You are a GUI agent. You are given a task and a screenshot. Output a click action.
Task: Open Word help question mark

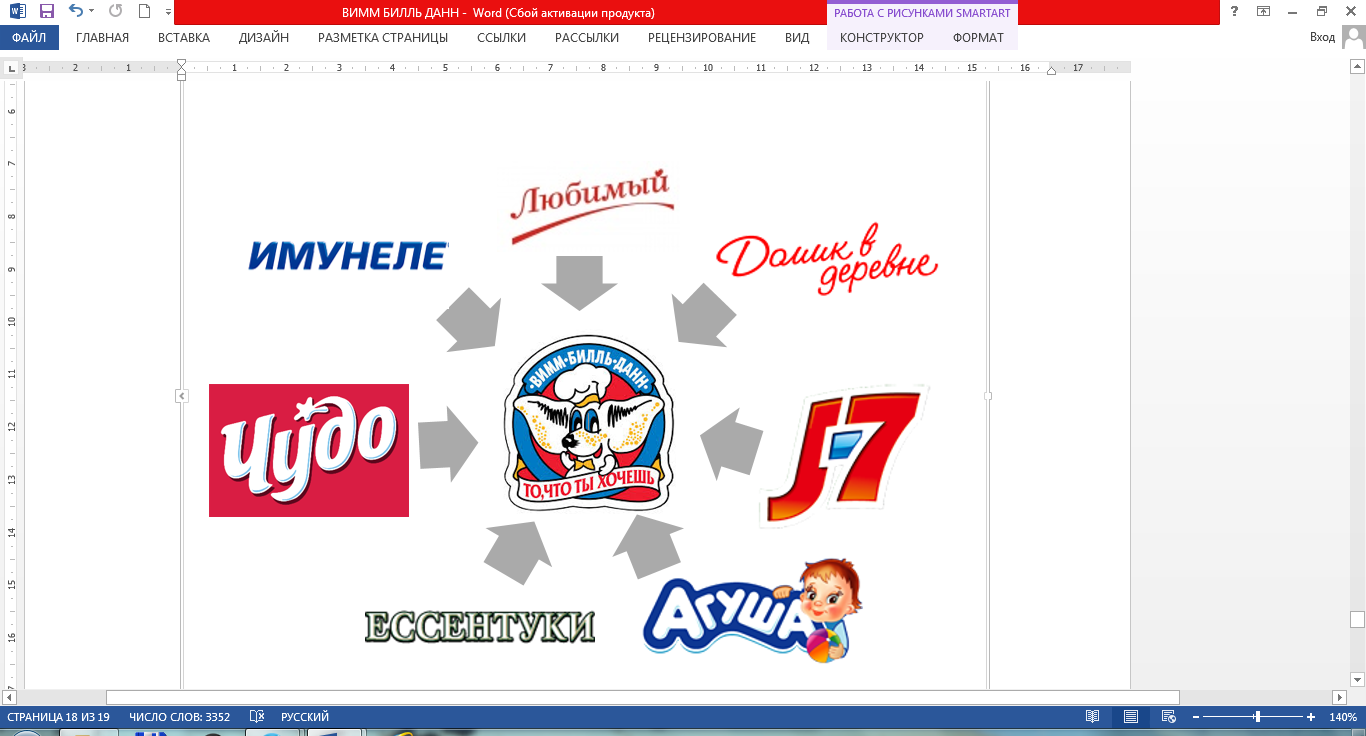(1234, 12)
